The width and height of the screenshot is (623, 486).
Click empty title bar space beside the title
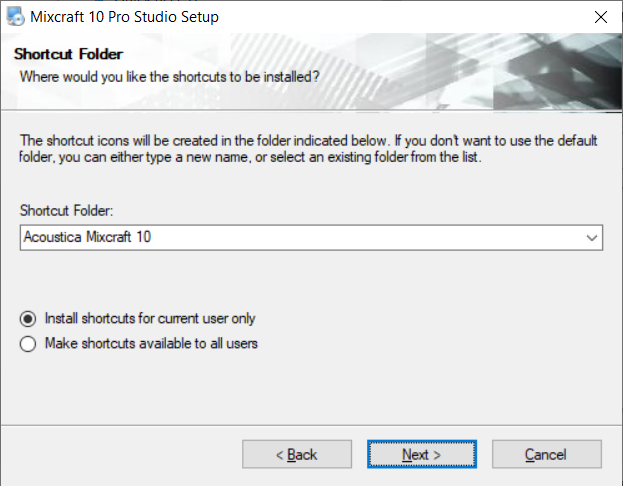pyautogui.click(x=400, y=17)
